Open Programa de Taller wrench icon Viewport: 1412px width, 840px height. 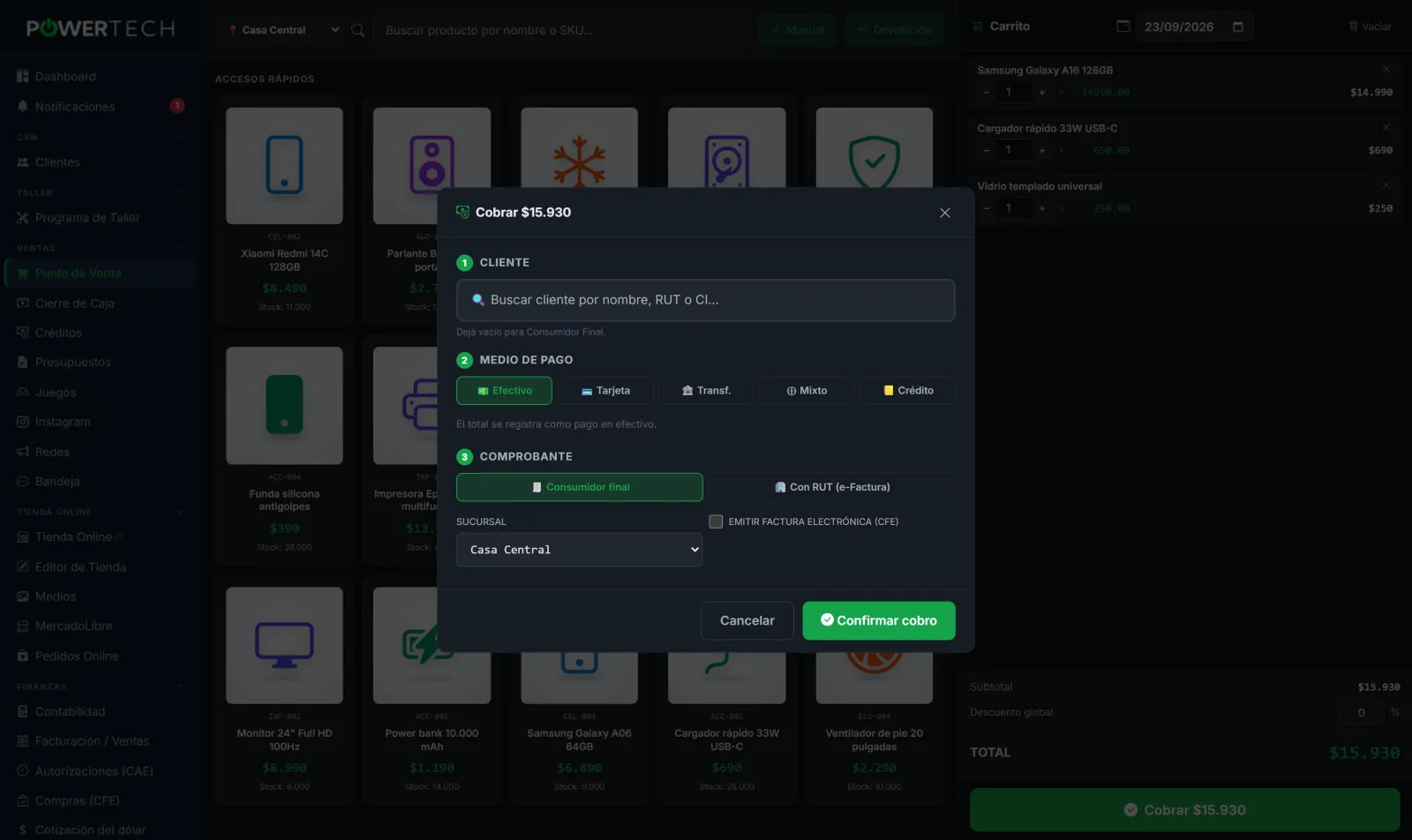click(23, 218)
